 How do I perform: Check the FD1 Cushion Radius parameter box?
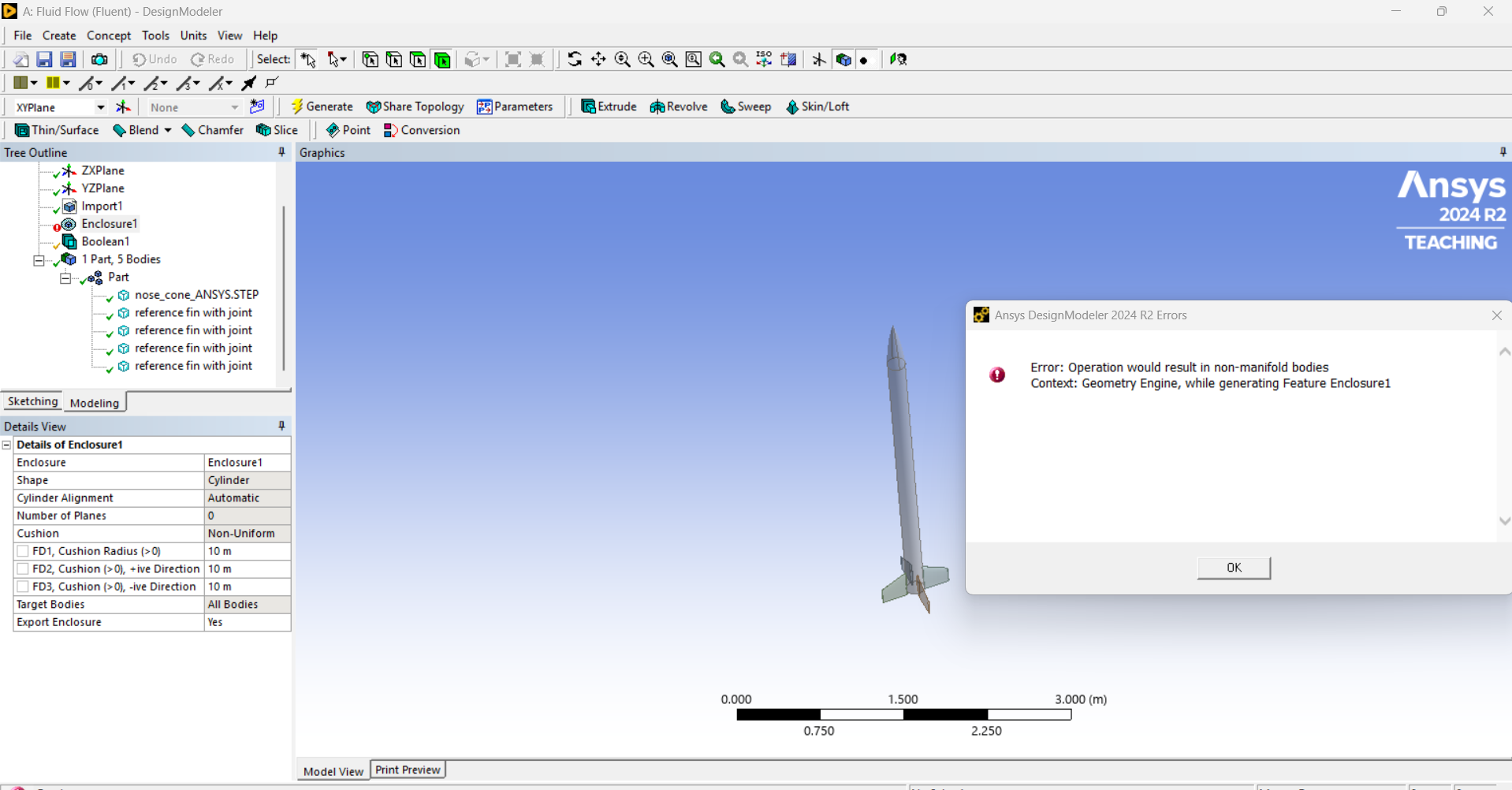[x=23, y=551]
